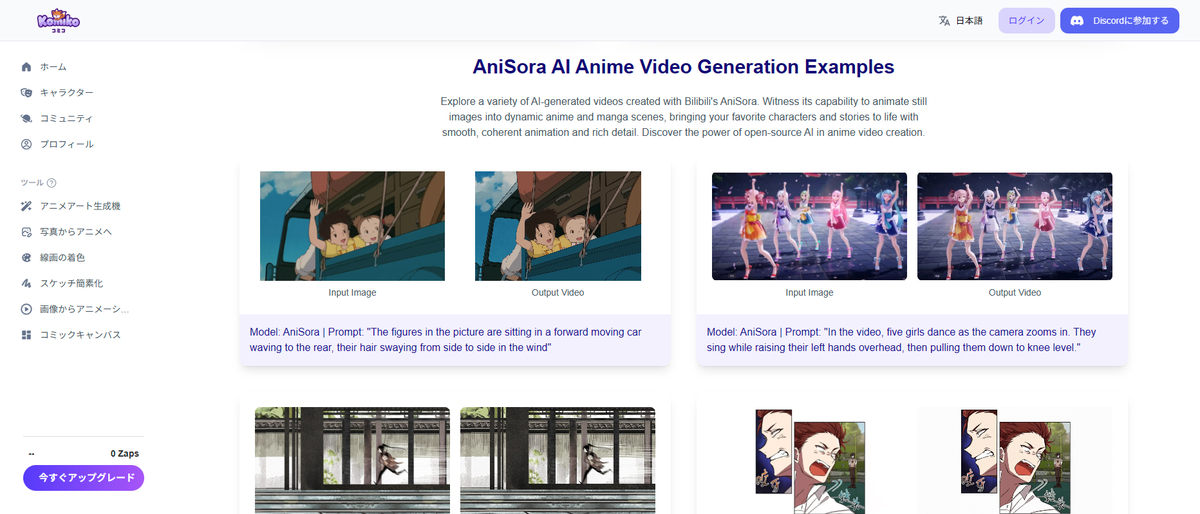Click the profile person icon beside プロフィール
This screenshot has height=514, width=1200.
[26, 145]
